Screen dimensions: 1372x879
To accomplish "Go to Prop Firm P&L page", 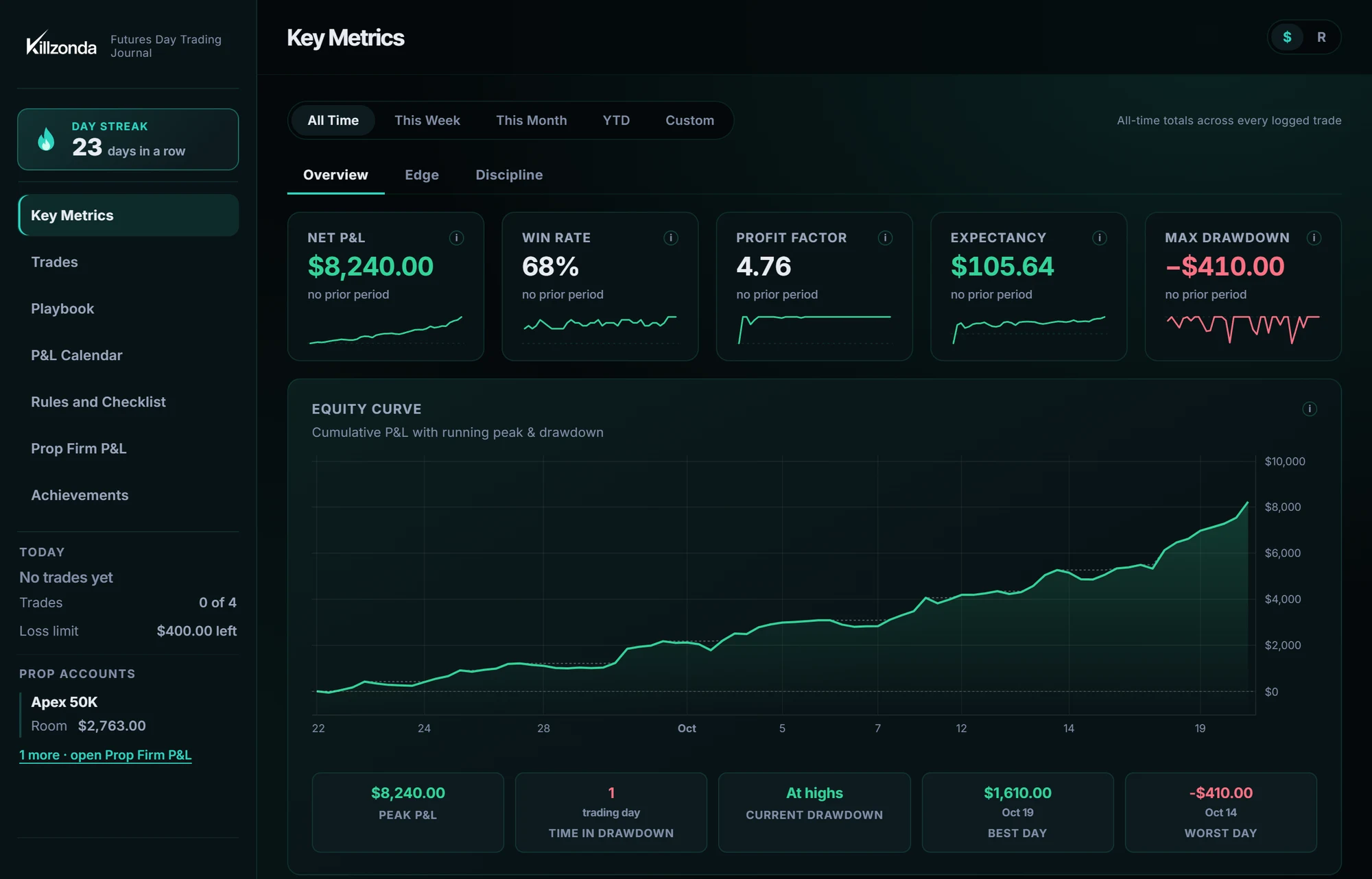I will point(128,448).
